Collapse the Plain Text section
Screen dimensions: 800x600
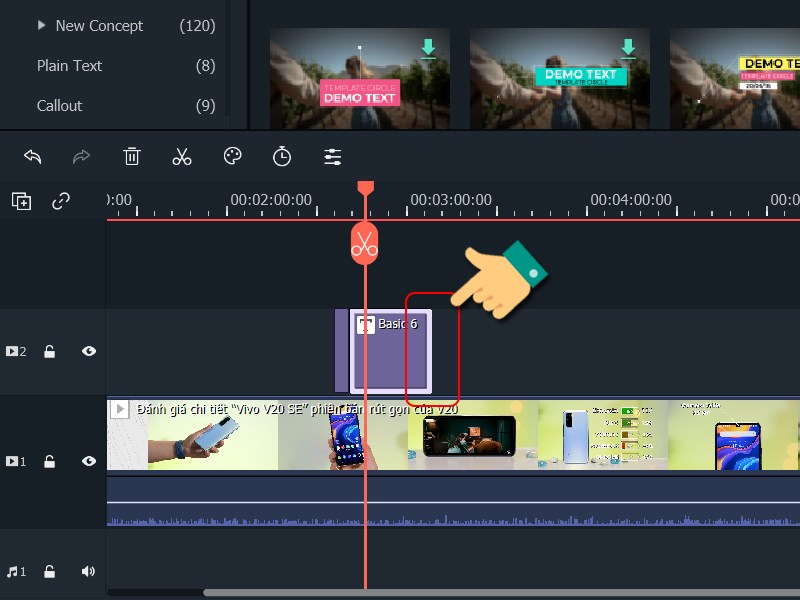(69, 65)
